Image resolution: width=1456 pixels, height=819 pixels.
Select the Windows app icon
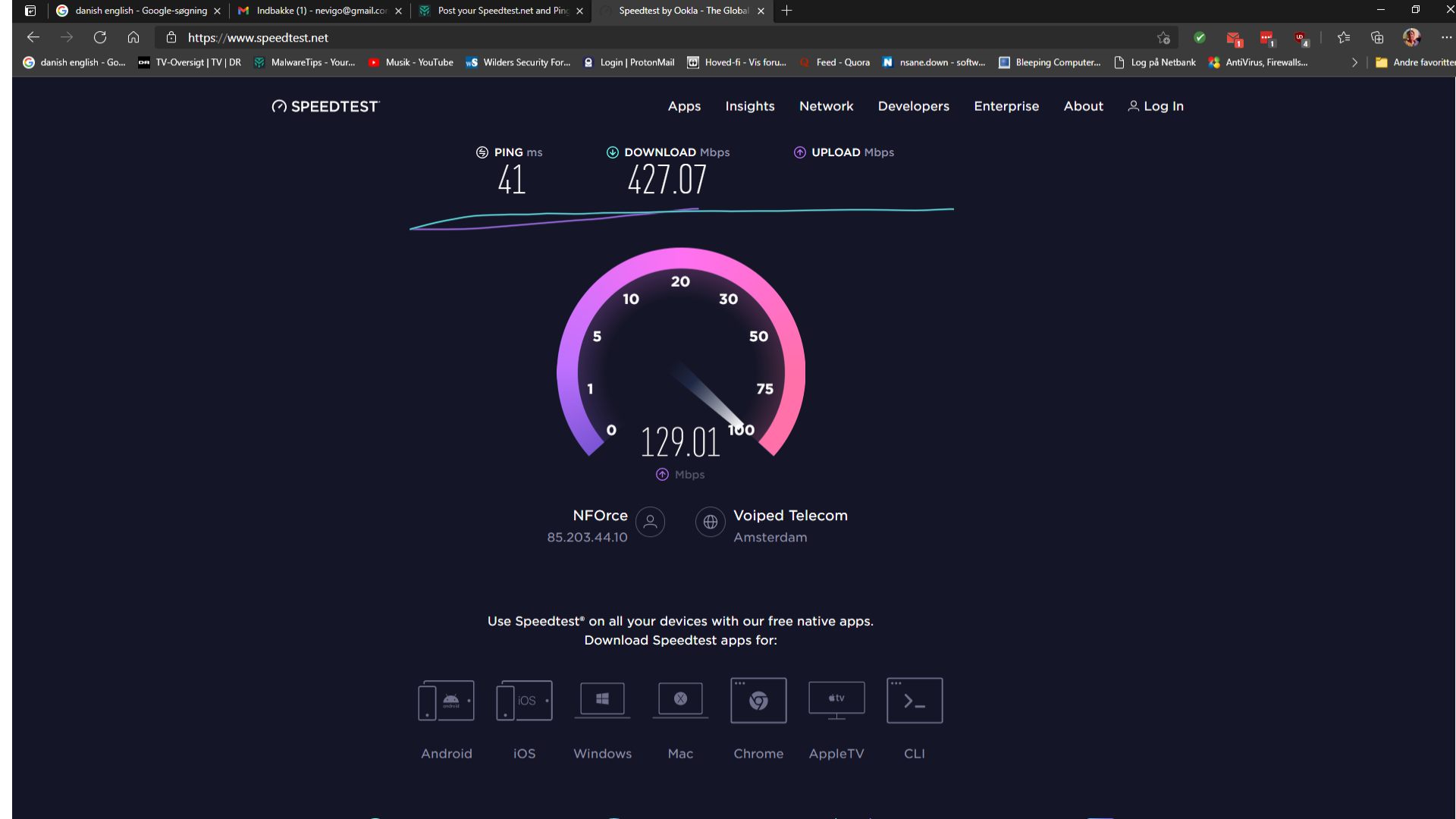click(x=602, y=699)
